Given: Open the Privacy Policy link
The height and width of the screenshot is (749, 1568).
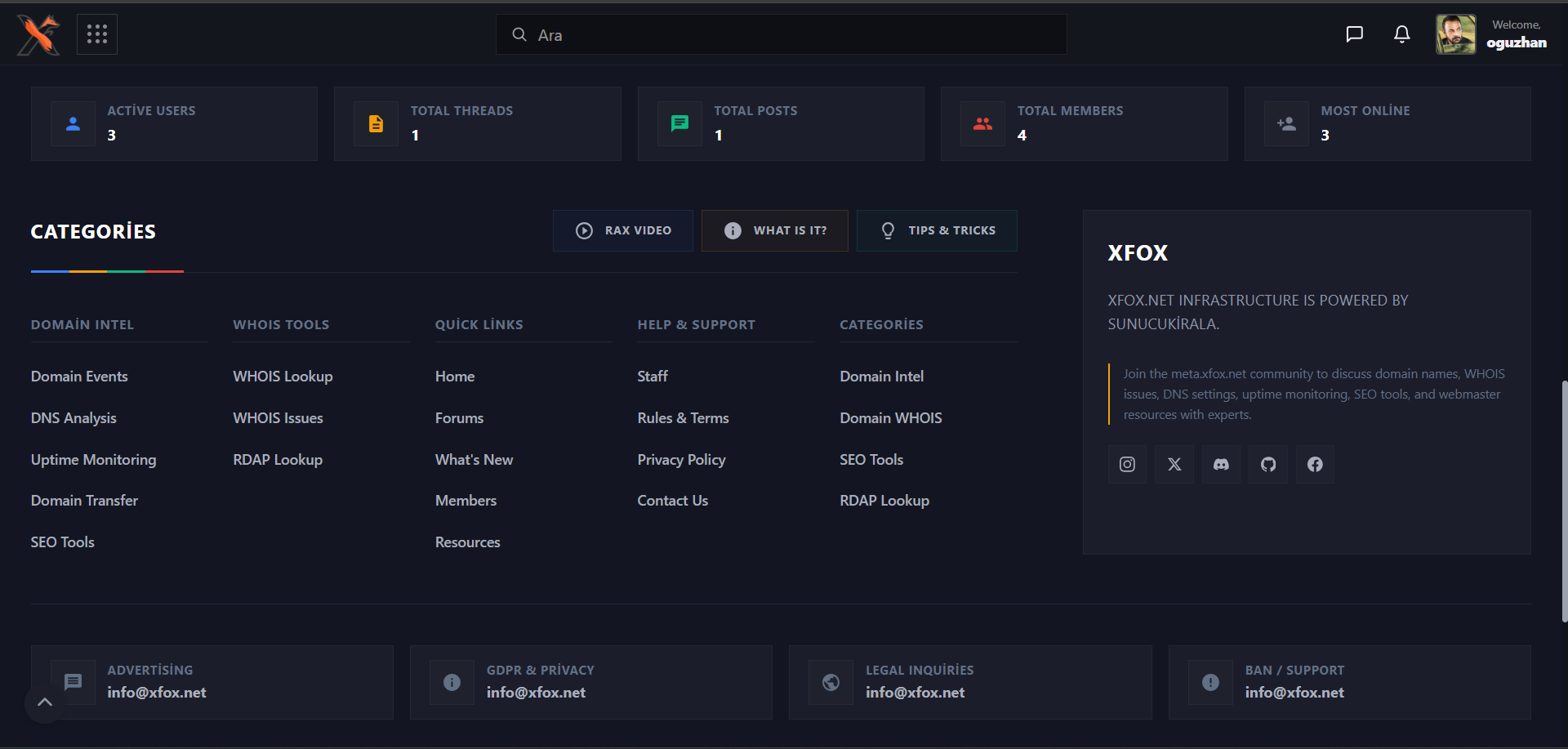Looking at the screenshot, I should click(681, 460).
